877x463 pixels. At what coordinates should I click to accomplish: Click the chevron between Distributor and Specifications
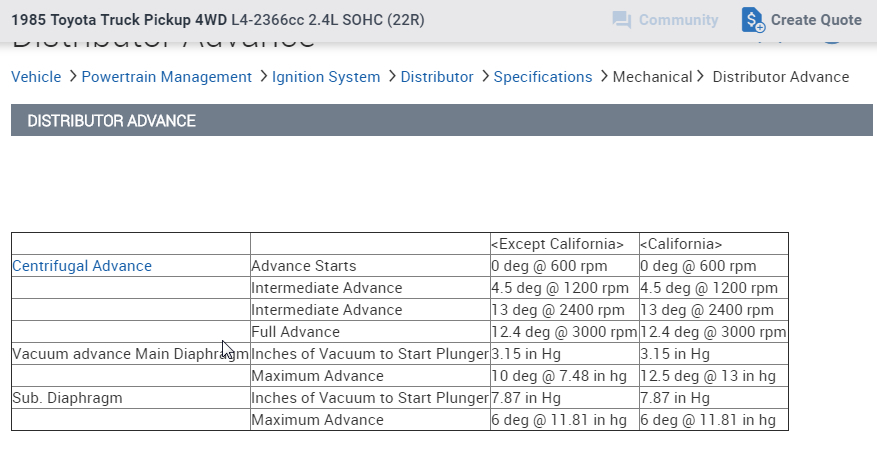tap(484, 77)
